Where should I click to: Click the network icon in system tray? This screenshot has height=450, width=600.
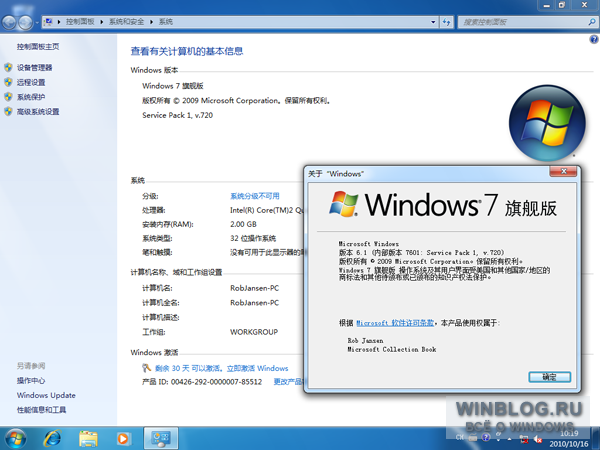[x=524, y=439]
